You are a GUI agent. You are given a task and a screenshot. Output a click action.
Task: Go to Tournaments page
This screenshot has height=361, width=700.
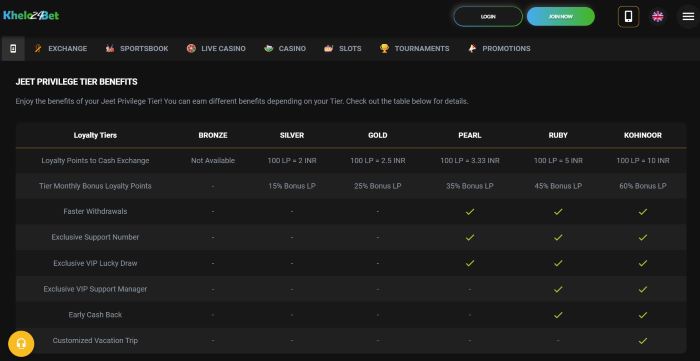click(422, 49)
